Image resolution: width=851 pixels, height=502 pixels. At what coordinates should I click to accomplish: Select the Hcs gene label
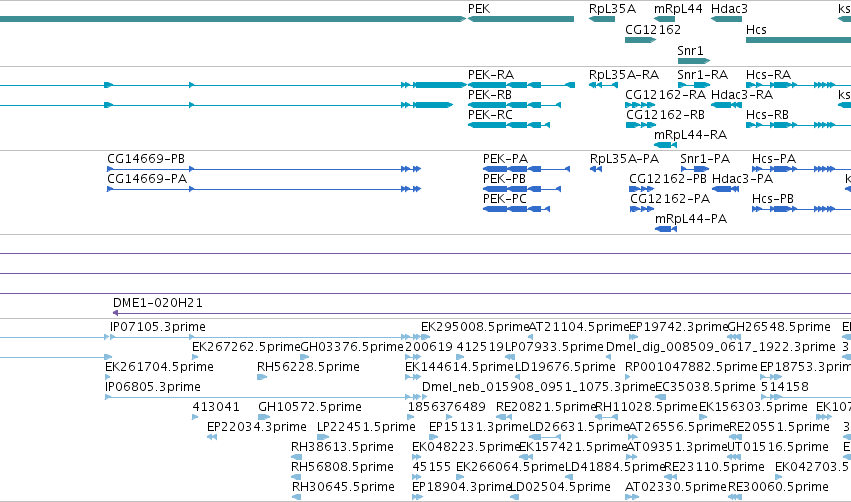click(x=756, y=30)
